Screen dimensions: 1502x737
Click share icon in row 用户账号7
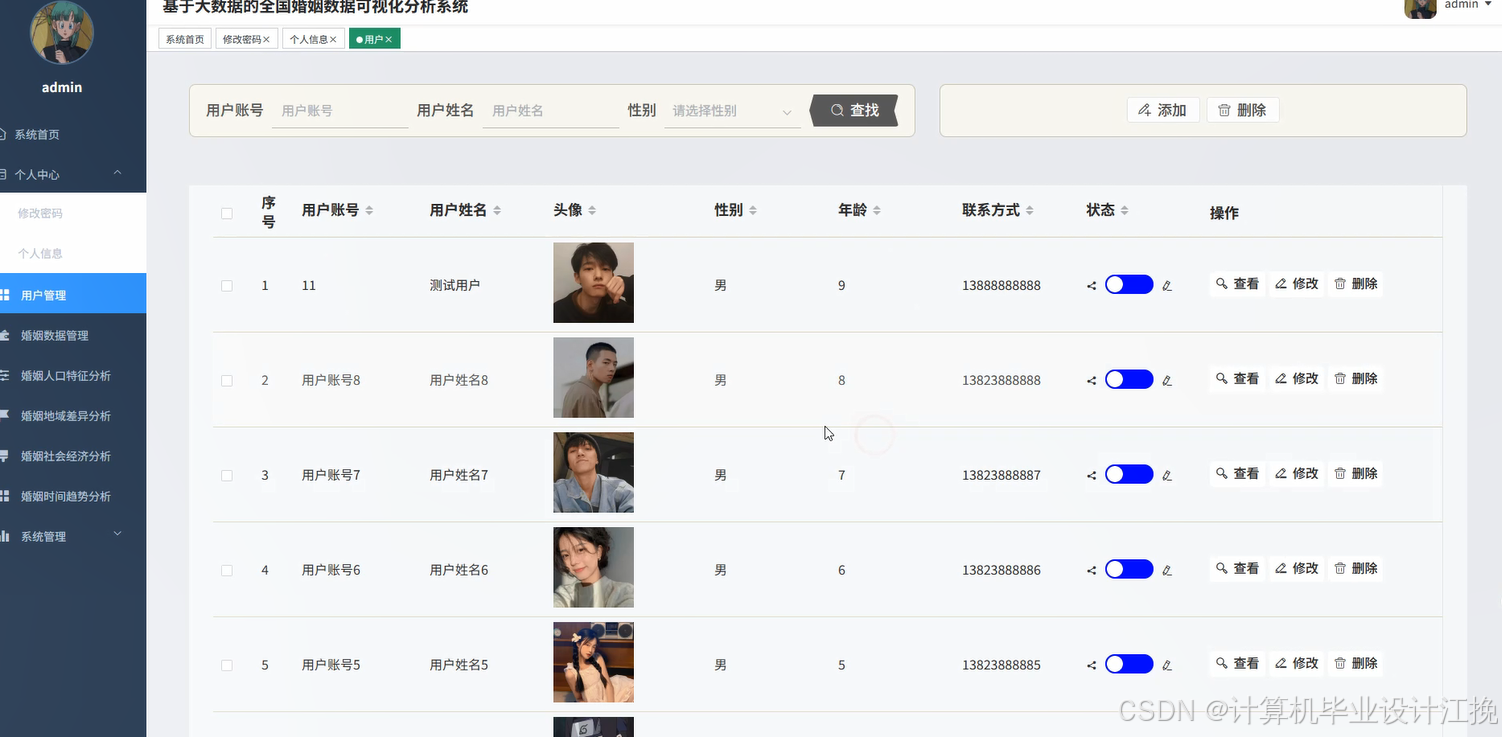1091,476
